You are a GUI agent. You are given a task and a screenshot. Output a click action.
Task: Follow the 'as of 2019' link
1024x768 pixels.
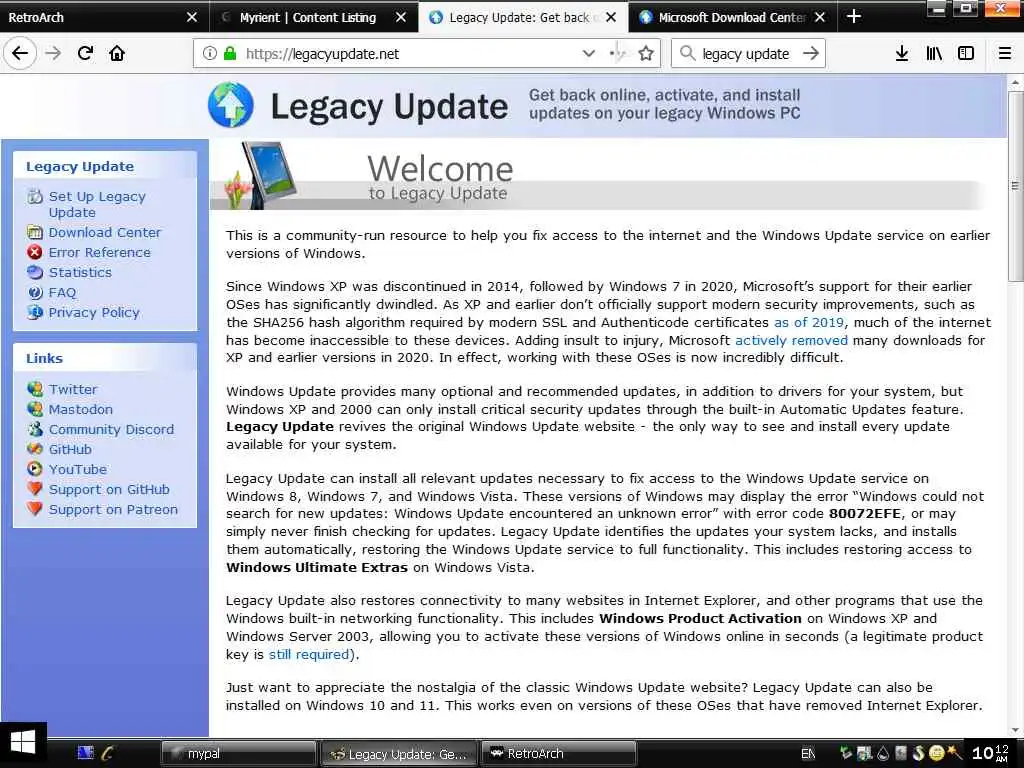(x=808, y=322)
